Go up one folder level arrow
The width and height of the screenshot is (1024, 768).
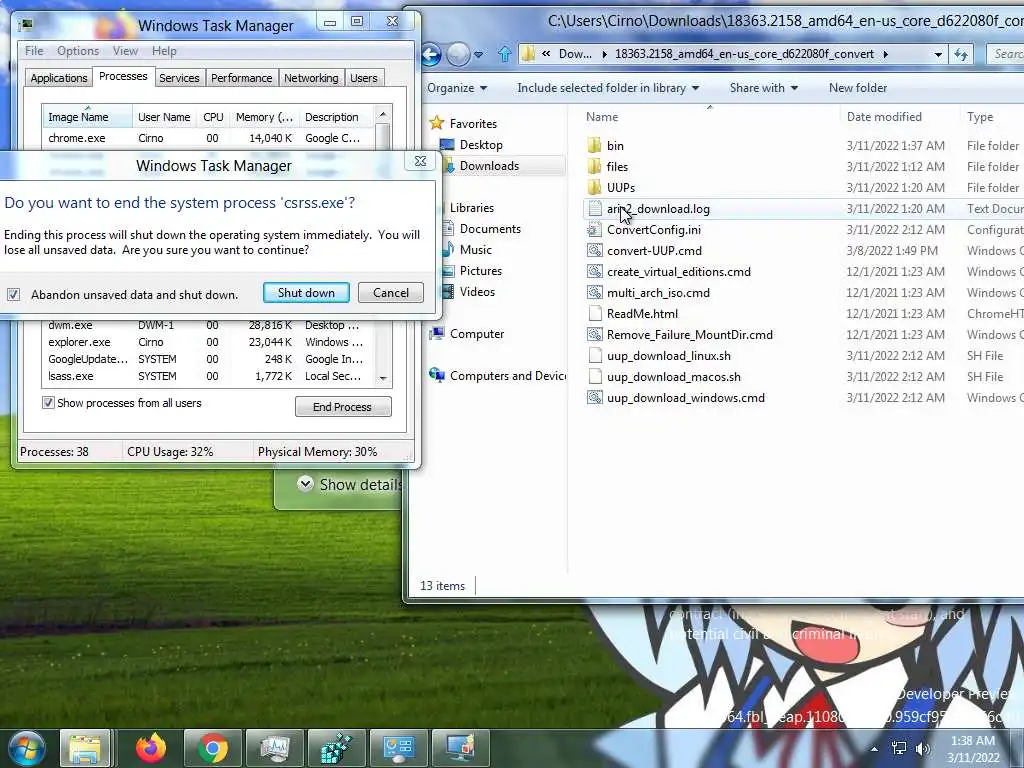point(504,54)
